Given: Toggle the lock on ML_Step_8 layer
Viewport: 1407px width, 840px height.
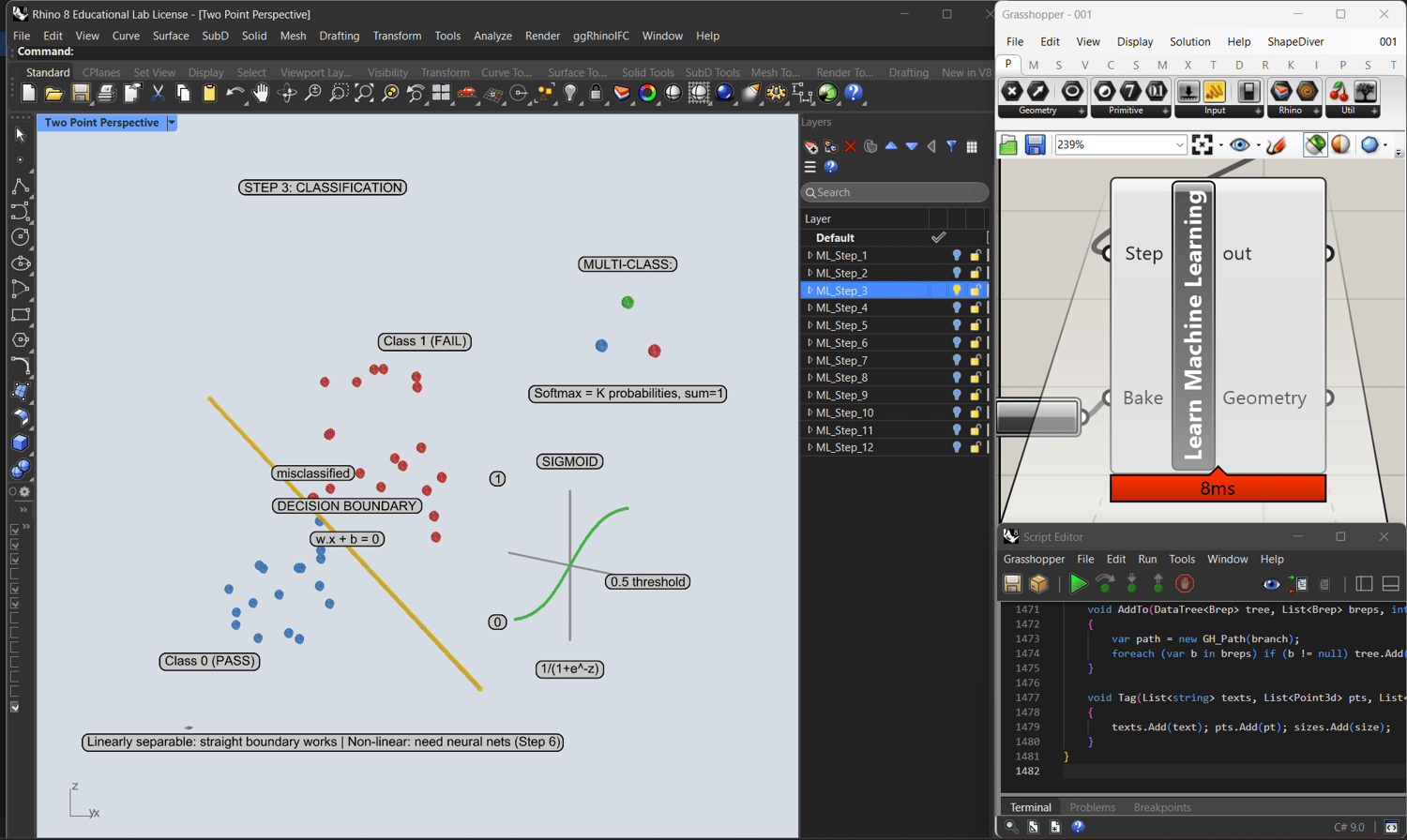Looking at the screenshot, I should point(976,378).
